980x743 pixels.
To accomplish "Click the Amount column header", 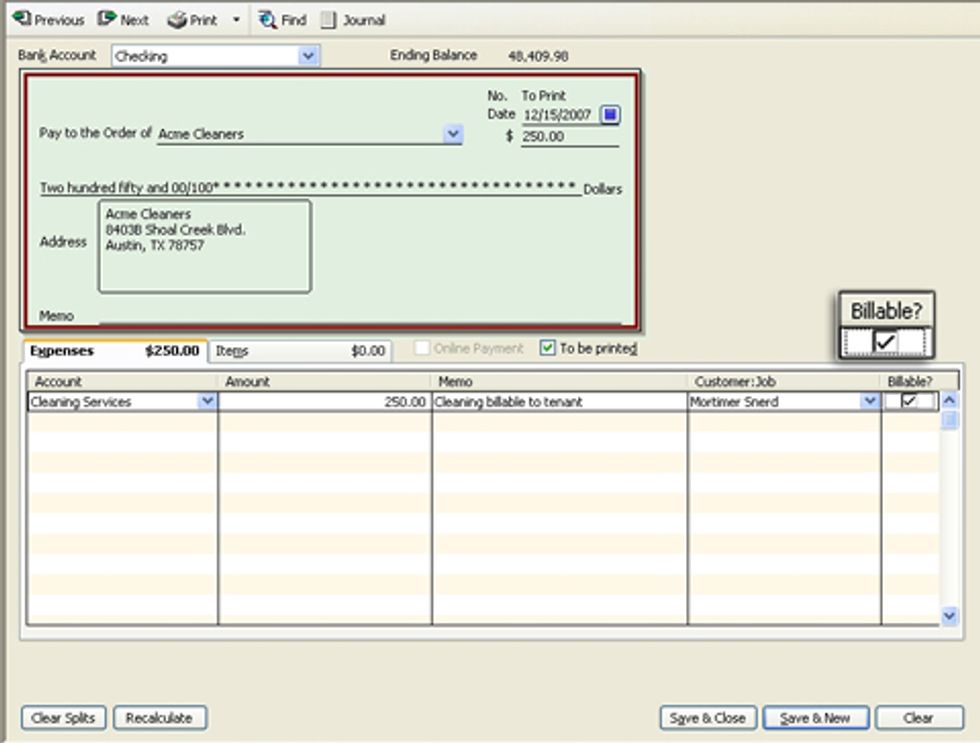I will (x=324, y=381).
